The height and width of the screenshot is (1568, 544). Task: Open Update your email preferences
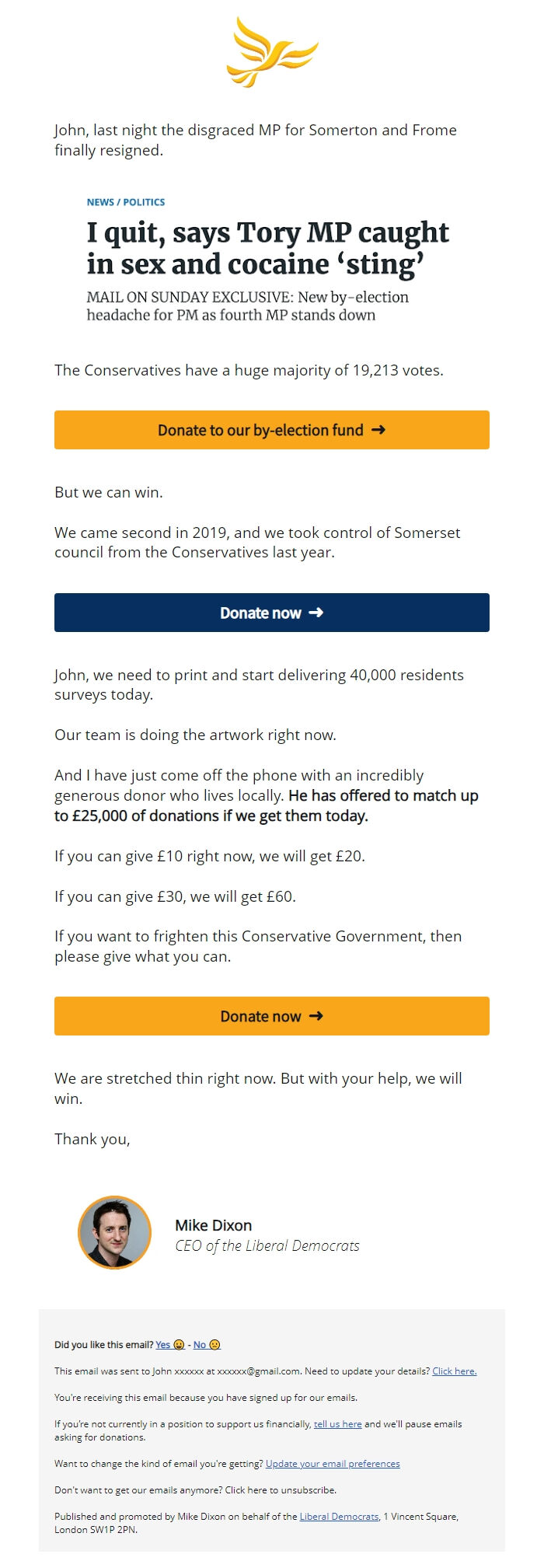[x=333, y=1463]
